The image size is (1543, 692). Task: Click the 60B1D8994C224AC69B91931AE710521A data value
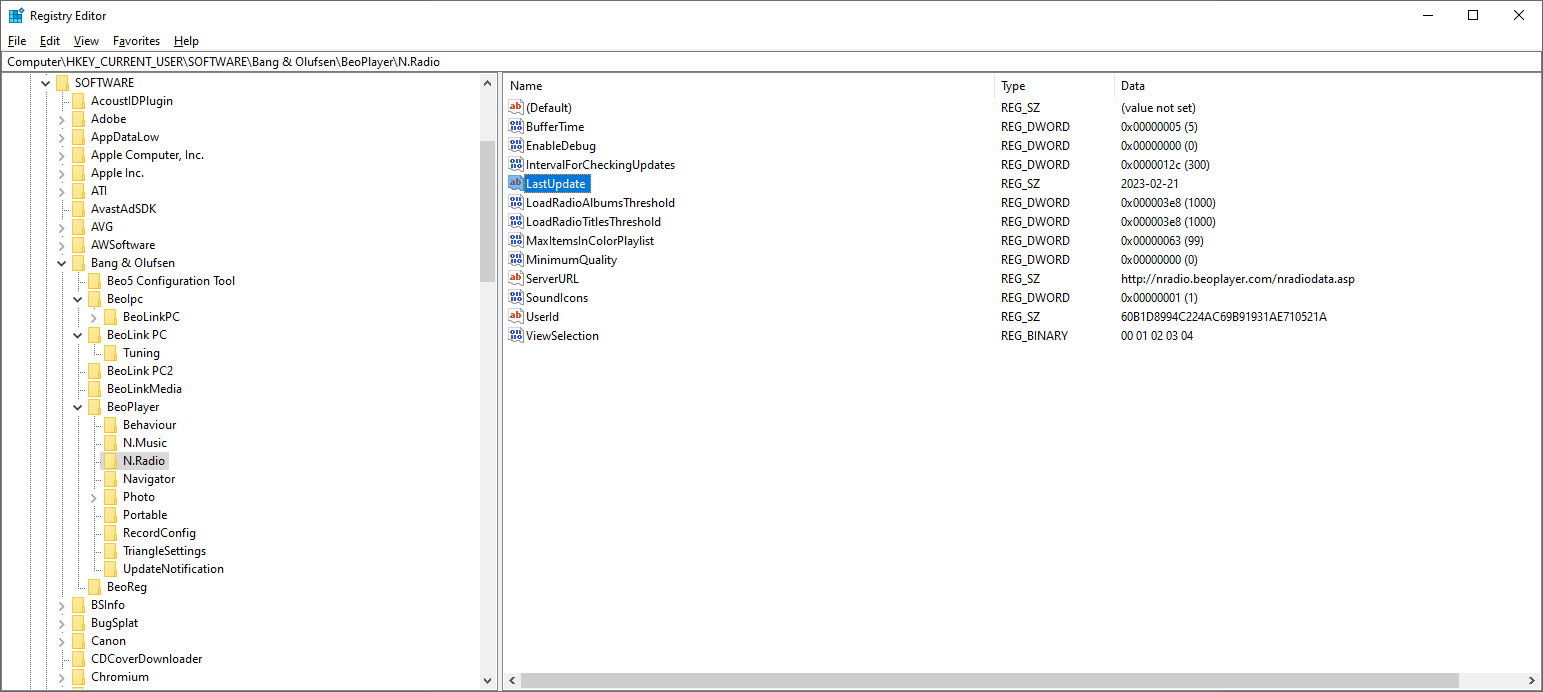coord(1223,317)
